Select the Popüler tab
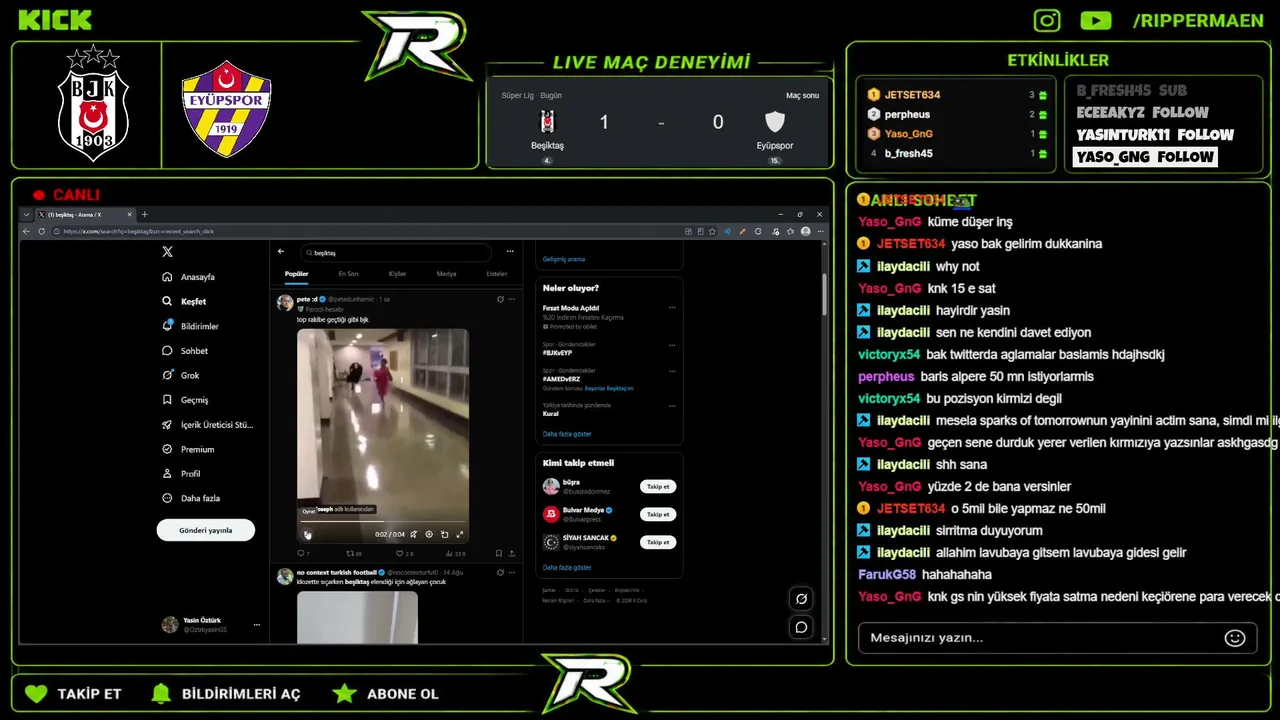 (297, 274)
